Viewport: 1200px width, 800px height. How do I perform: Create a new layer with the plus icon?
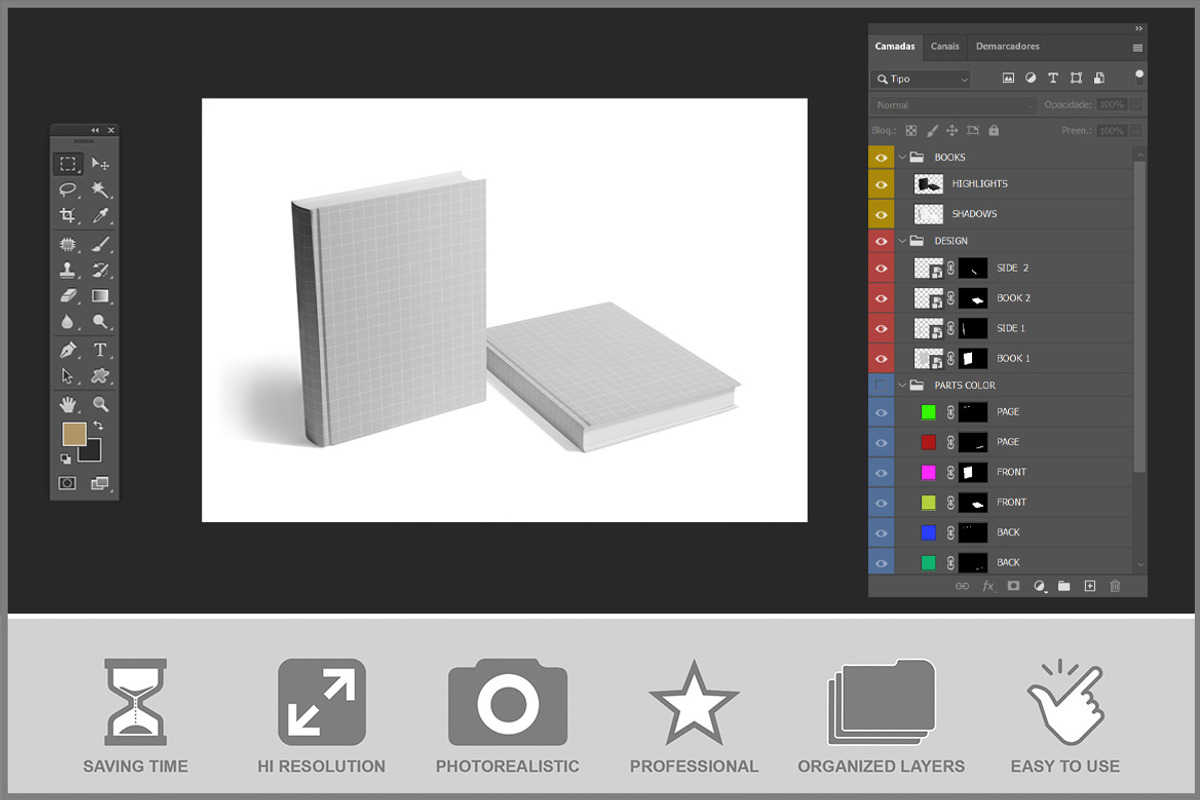pyautogui.click(x=1090, y=586)
